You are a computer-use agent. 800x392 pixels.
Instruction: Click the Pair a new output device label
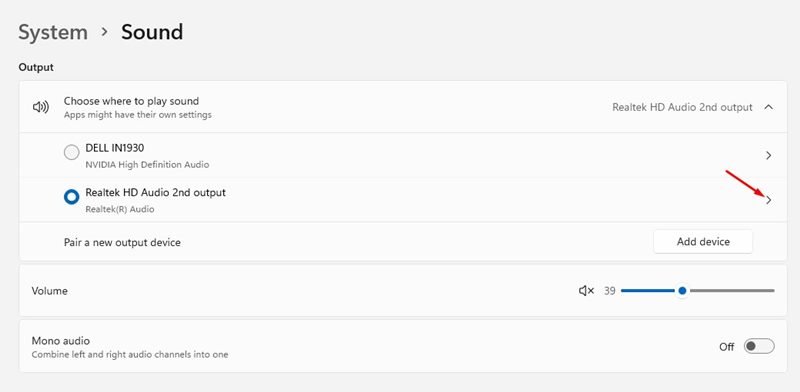click(122, 242)
